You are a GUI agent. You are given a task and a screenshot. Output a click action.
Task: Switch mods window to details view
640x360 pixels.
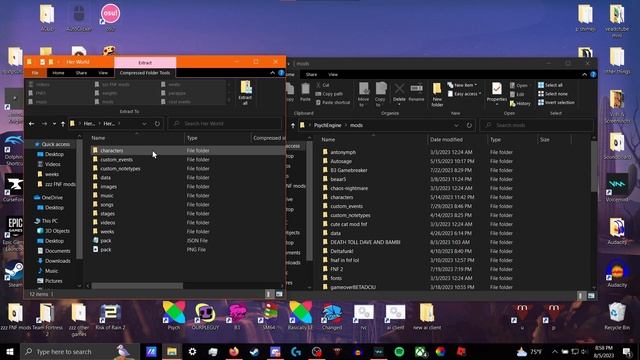(x=580, y=296)
